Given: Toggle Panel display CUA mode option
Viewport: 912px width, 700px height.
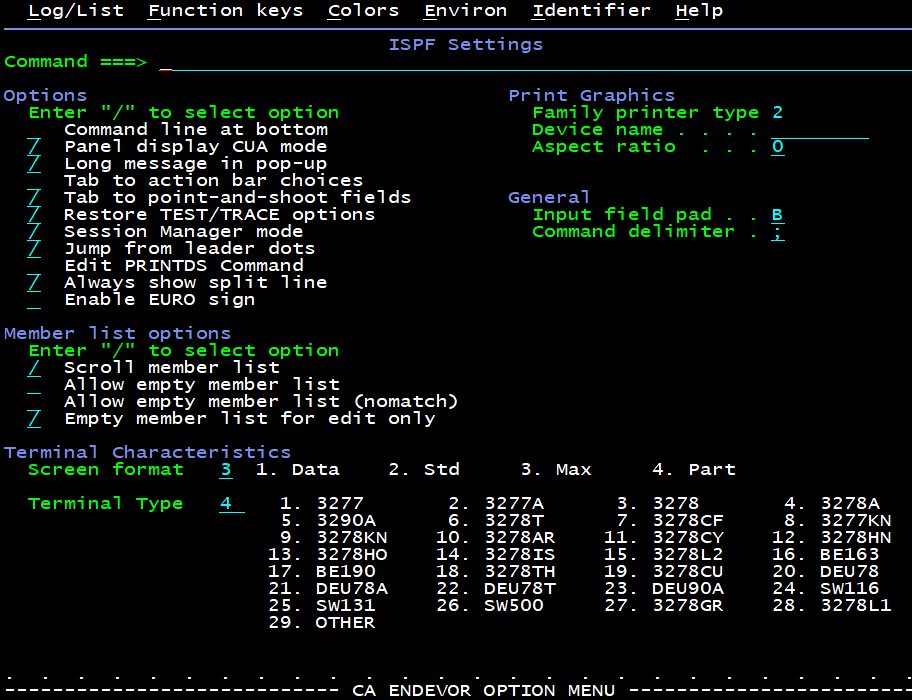Looking at the screenshot, I should click(x=35, y=147).
